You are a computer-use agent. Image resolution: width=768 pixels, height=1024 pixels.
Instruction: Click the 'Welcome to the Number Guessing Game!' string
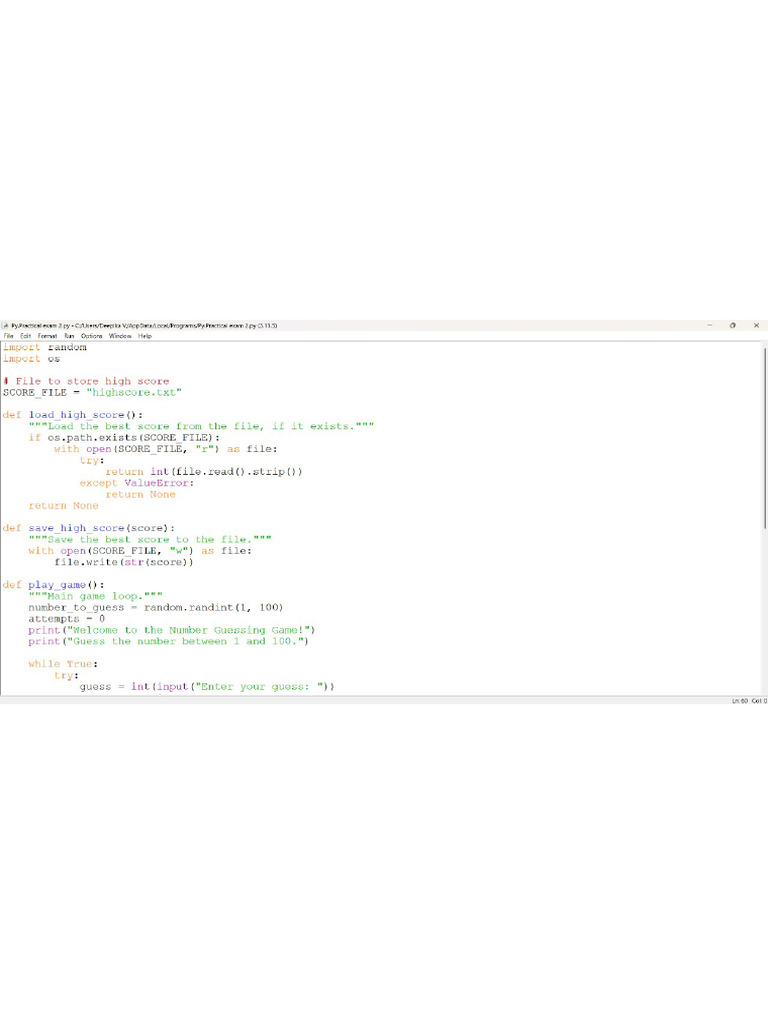188,630
